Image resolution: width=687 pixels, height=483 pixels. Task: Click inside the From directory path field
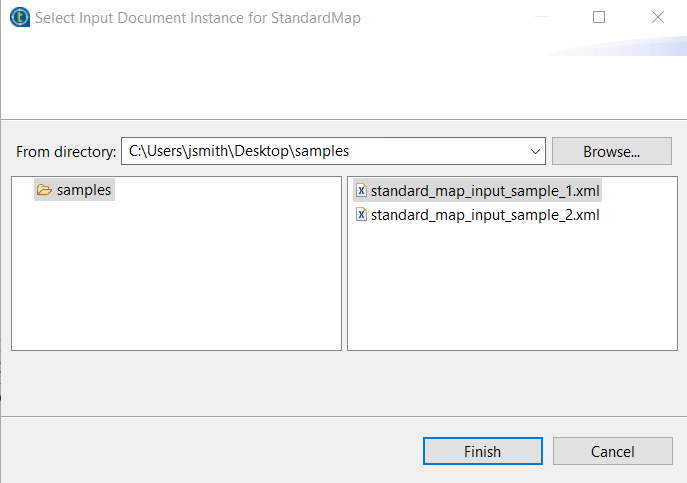coord(320,152)
